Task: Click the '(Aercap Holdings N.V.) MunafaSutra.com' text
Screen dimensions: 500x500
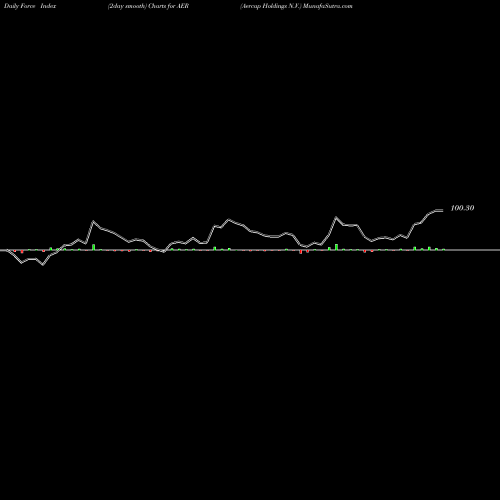Action: pos(296,6)
